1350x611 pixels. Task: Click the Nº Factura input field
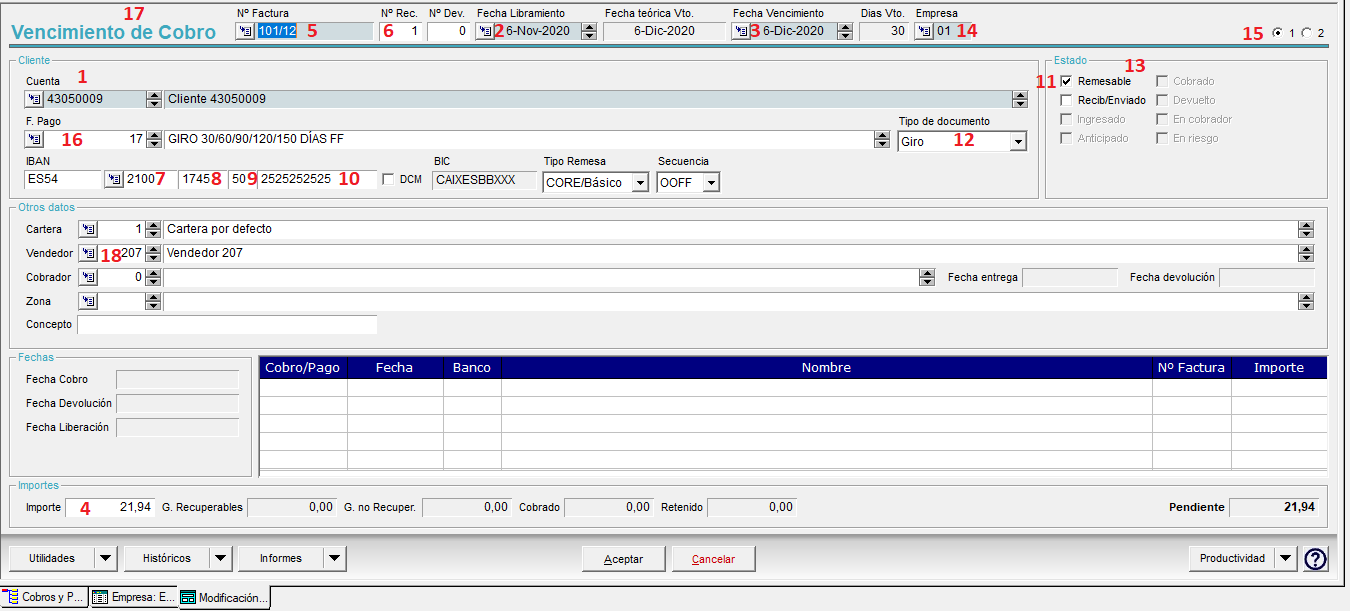pos(314,31)
